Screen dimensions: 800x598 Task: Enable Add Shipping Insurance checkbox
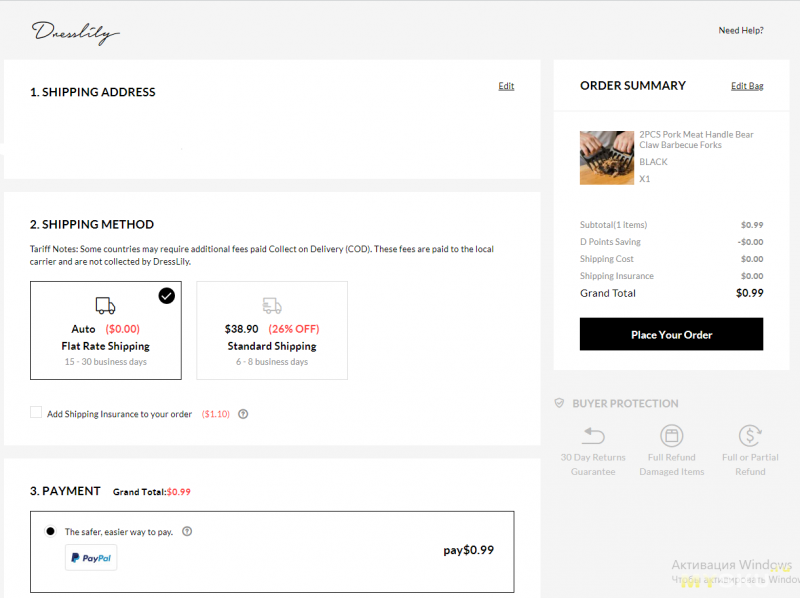point(36,412)
